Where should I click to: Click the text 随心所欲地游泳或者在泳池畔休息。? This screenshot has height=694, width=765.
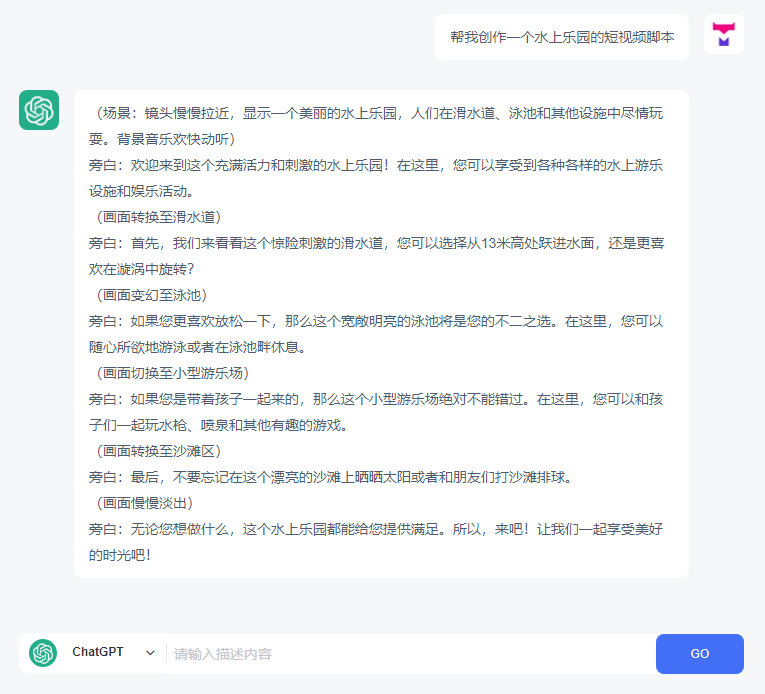tap(198, 347)
